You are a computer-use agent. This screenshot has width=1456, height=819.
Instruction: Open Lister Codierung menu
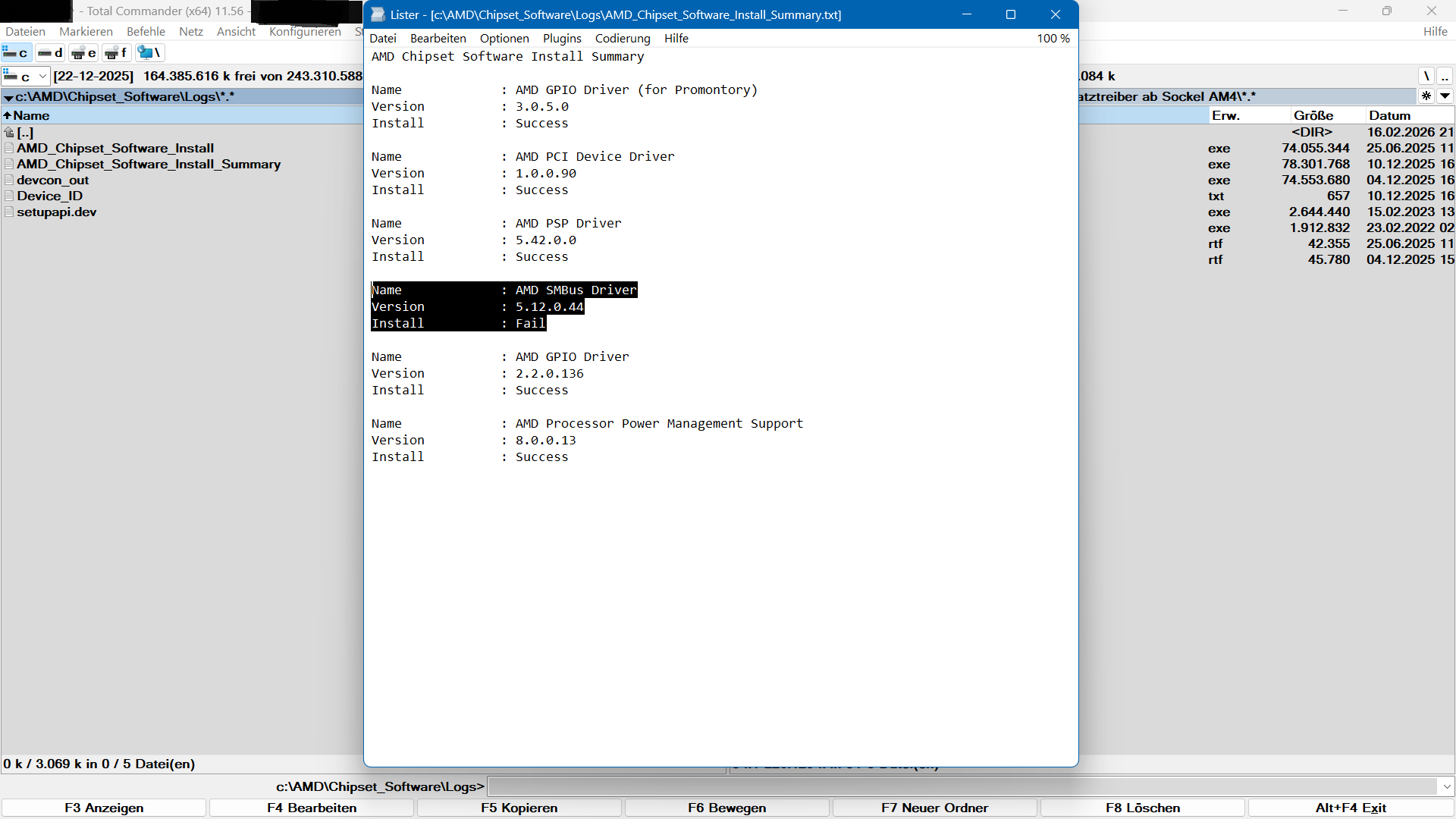[x=622, y=39]
